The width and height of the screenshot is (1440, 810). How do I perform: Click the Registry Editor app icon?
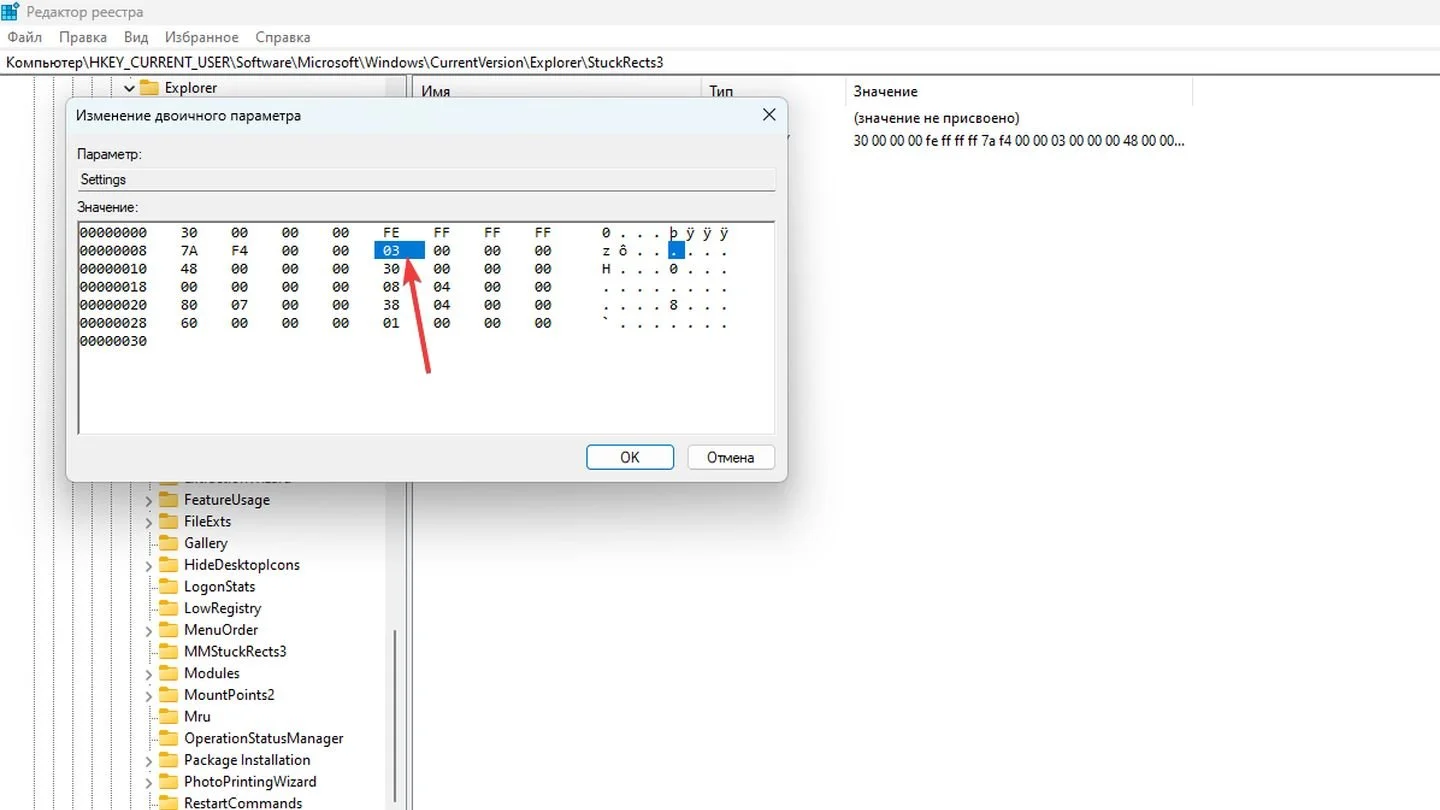pos(11,12)
